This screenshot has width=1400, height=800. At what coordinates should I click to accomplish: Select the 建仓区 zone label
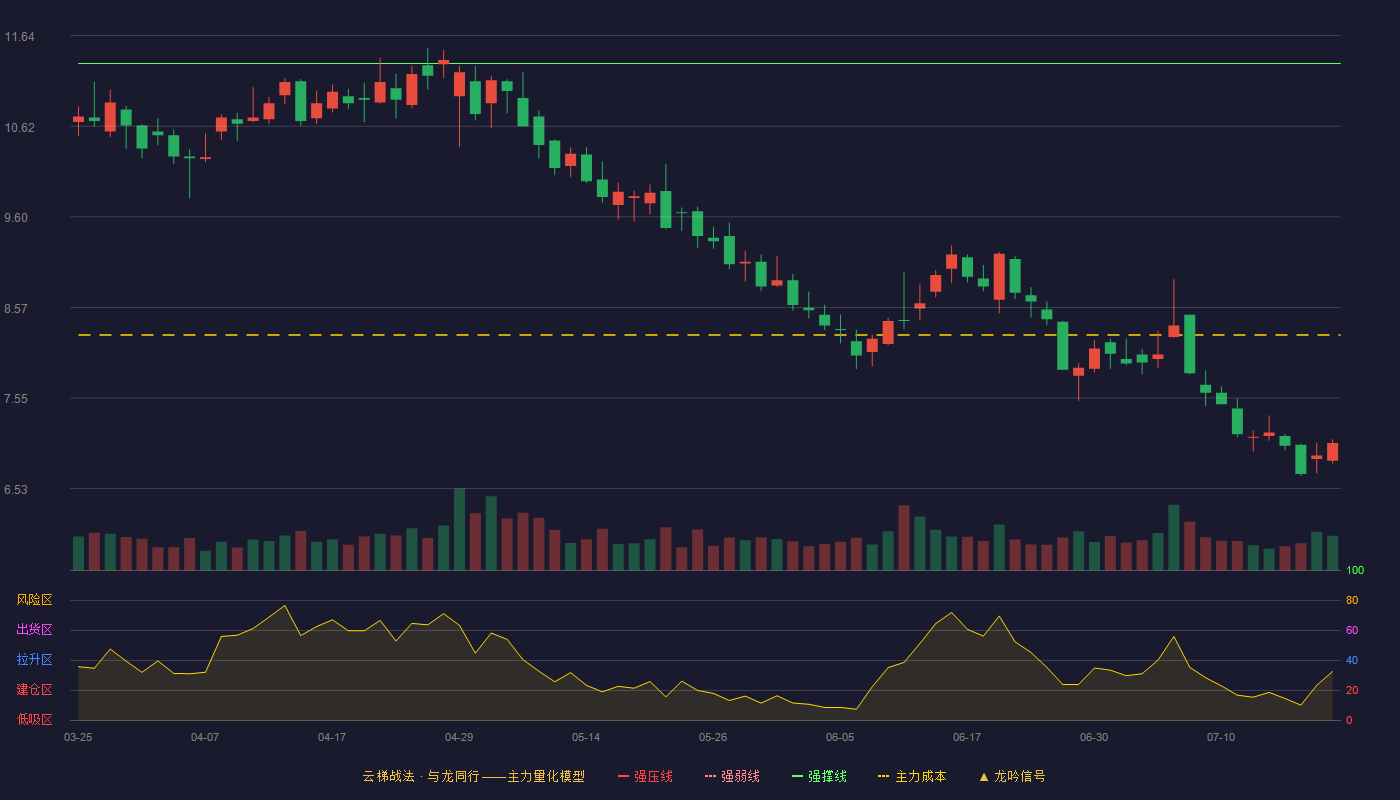35,690
